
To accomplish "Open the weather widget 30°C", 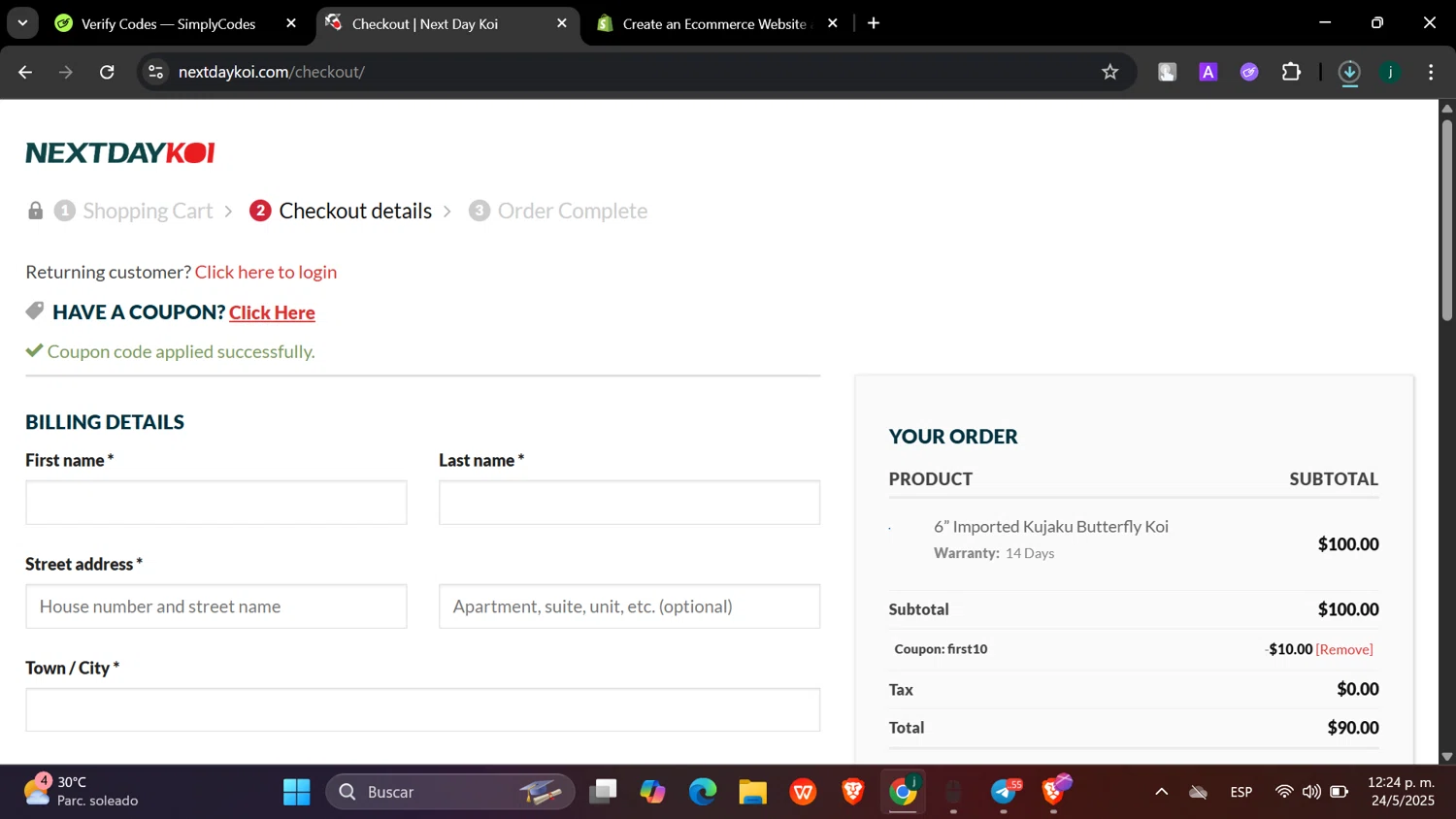I will point(82,792).
